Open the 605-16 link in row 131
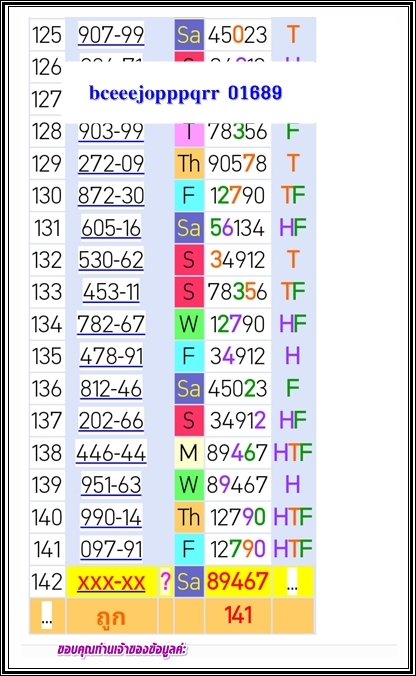 [111, 228]
